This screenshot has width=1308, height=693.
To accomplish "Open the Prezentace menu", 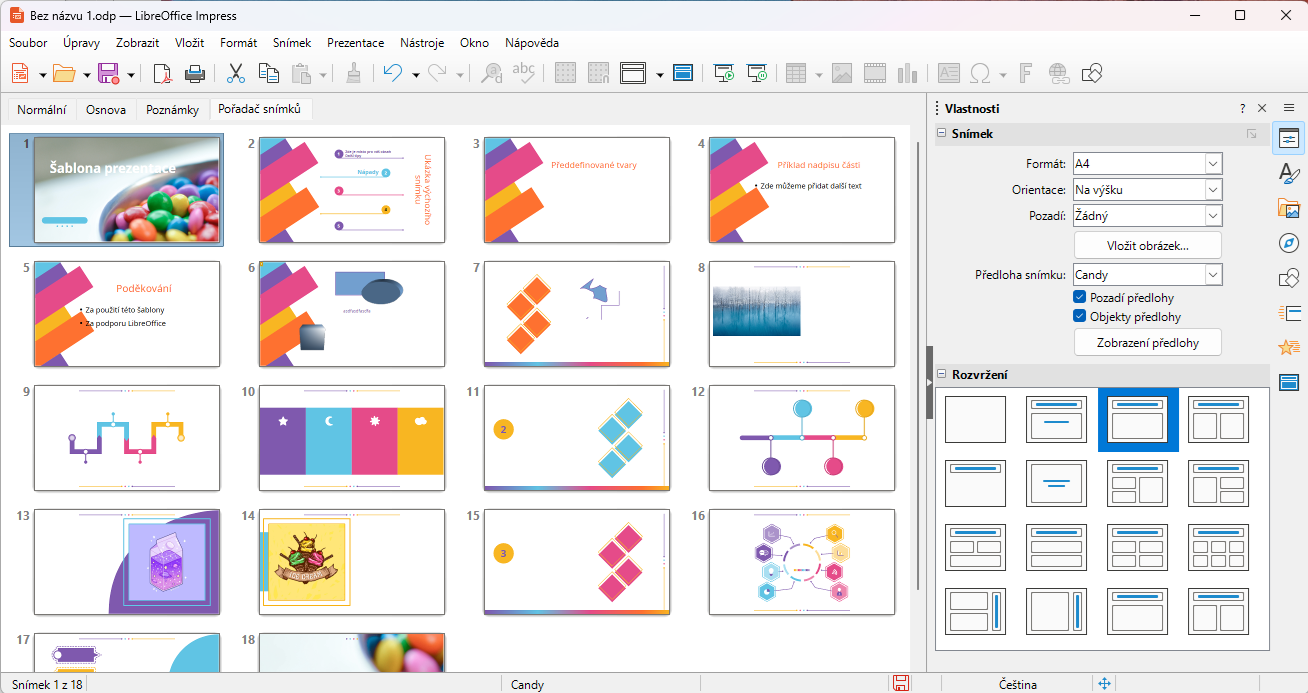I will pos(356,43).
